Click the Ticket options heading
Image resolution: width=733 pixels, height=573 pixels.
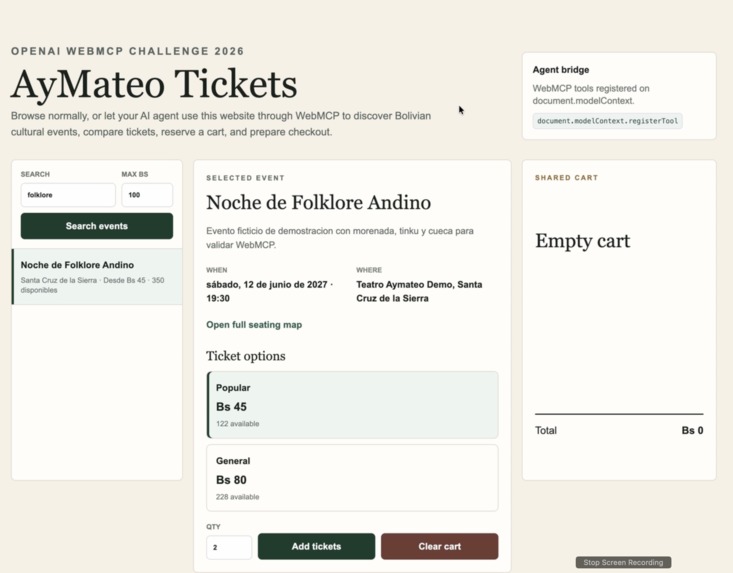(246, 356)
